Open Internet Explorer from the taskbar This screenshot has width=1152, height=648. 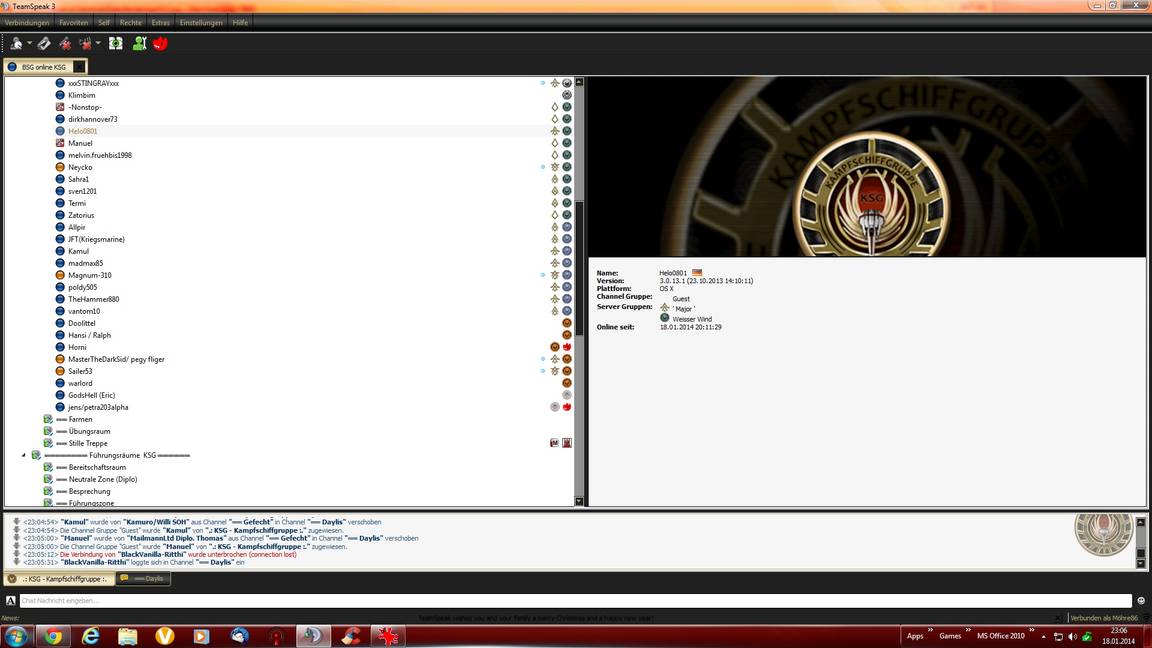pyautogui.click(x=90, y=636)
